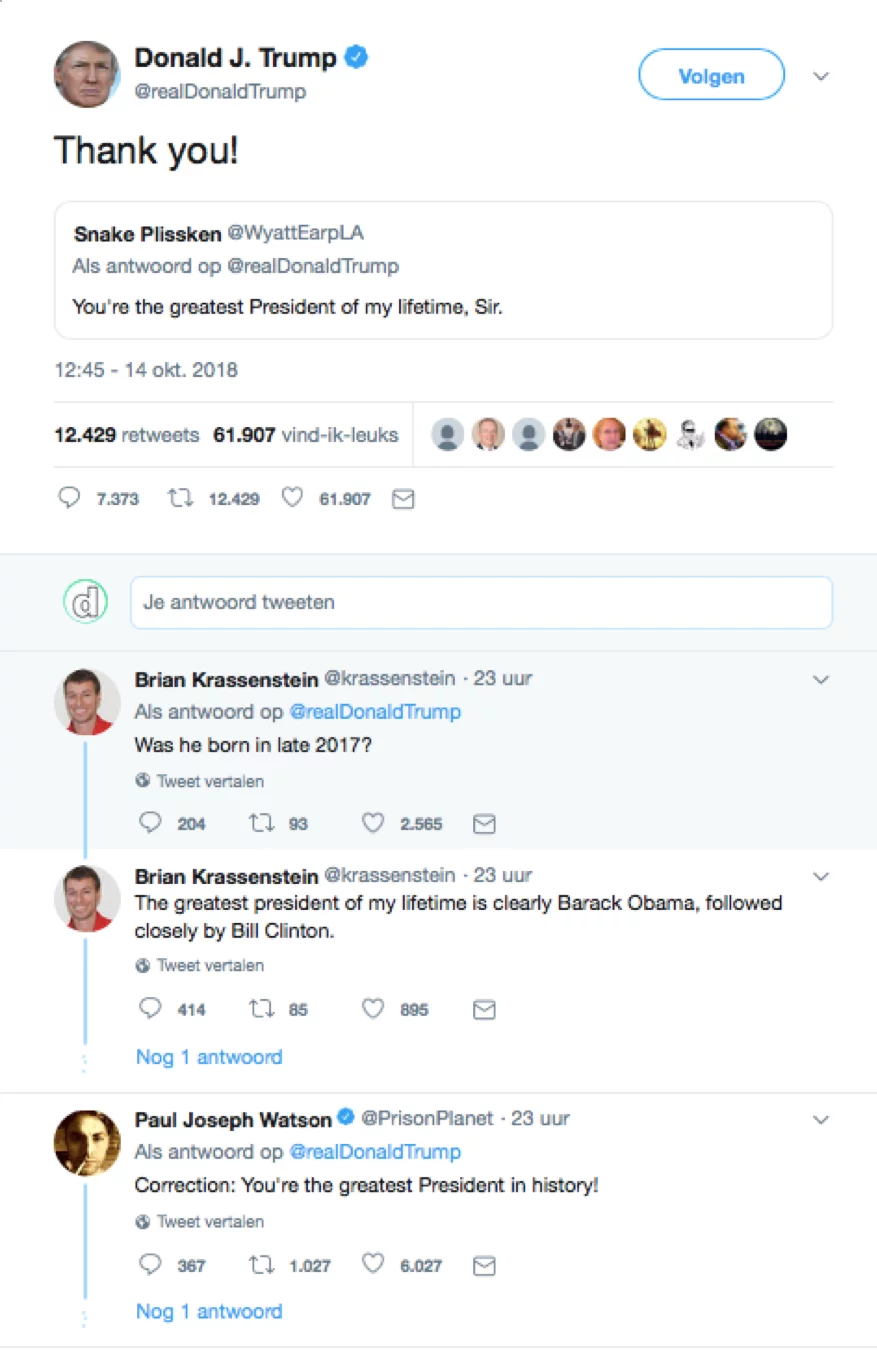The image size is (877, 1350).
Task: Message icon on Paul Joseph Watson's reply
Action: click(484, 1265)
